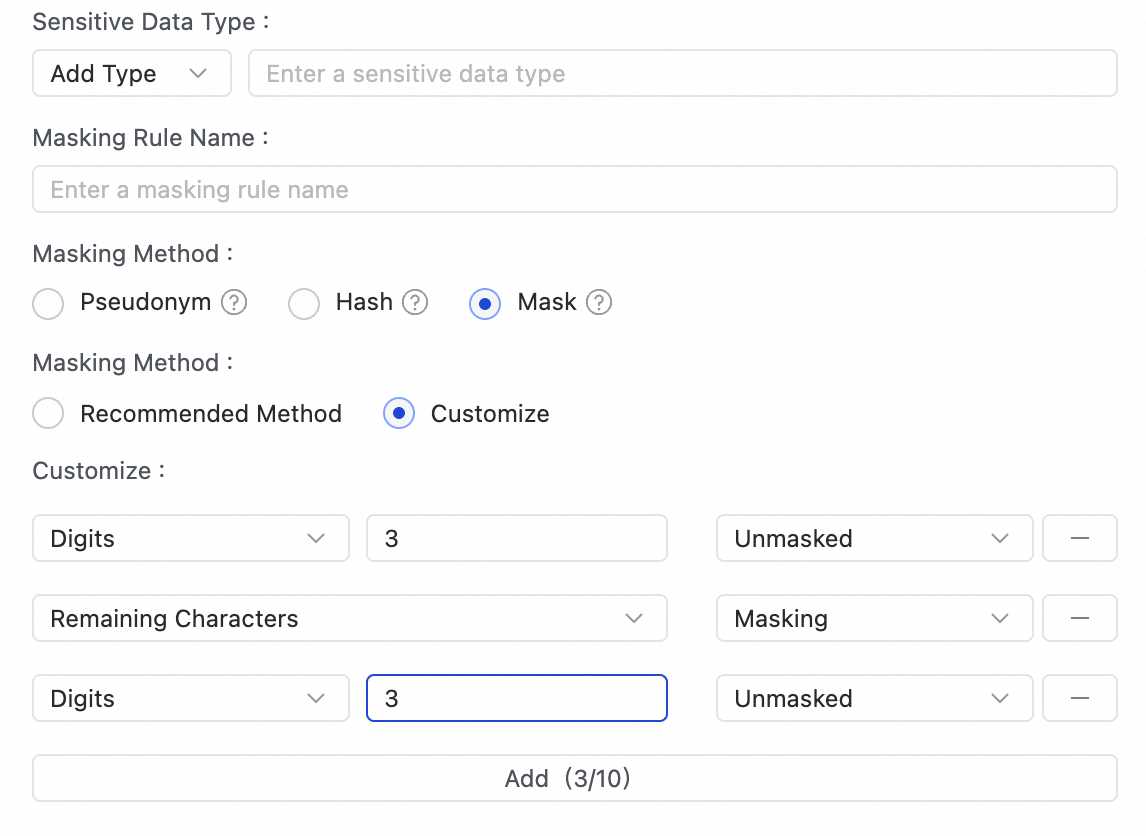This screenshot has width=1146, height=836.
Task: Remove the Remaining Characters rule row
Action: click(1079, 618)
